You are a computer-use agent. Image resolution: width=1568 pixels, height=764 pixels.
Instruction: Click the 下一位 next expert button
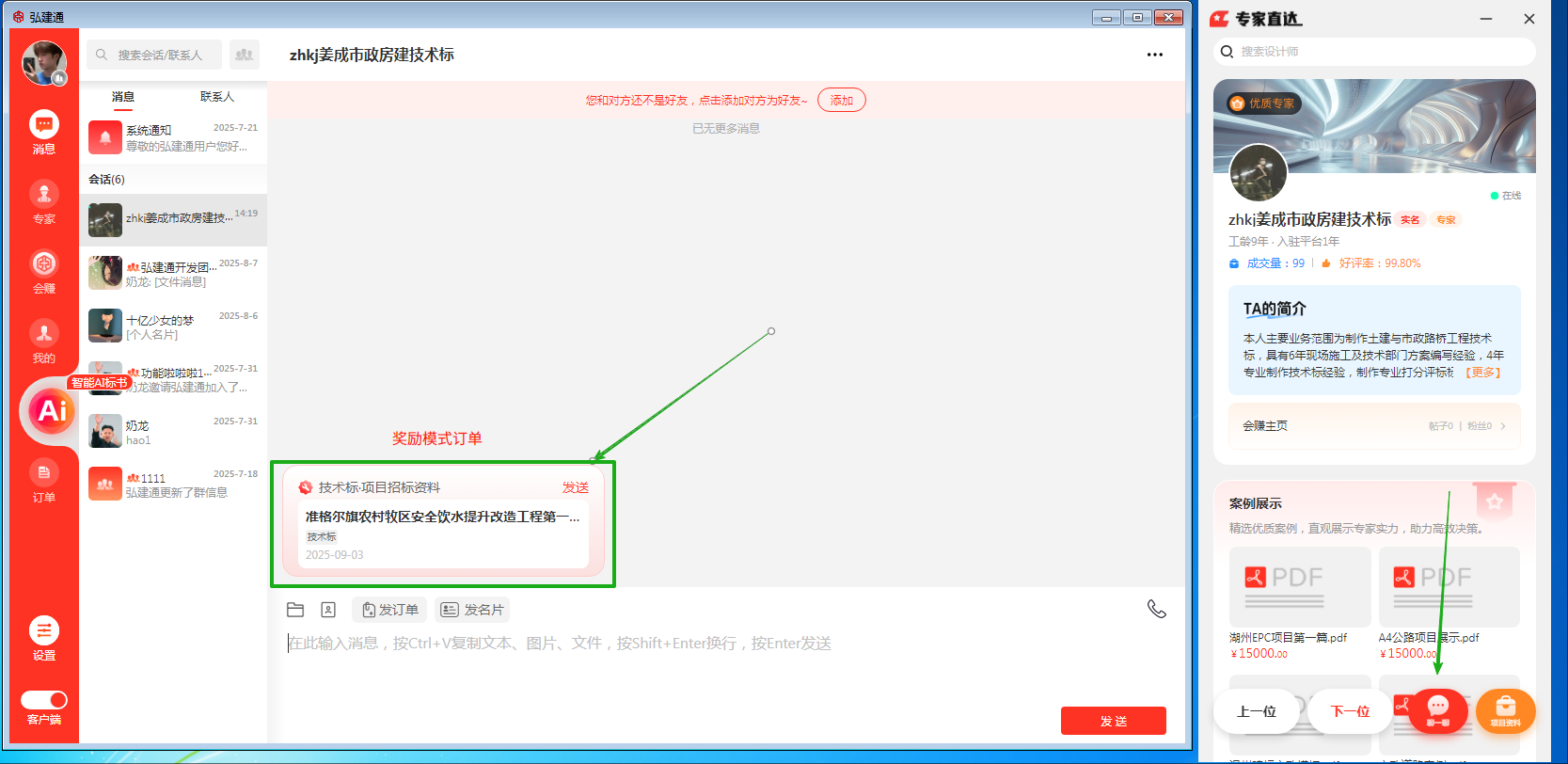1351,711
